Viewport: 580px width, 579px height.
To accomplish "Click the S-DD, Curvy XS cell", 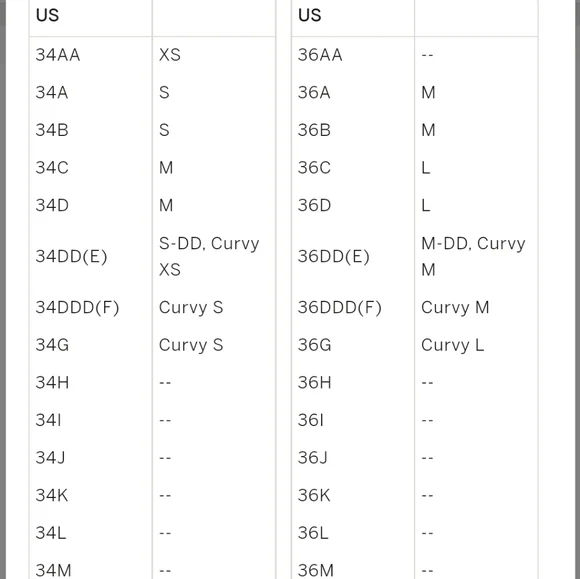I will click(x=209, y=256).
